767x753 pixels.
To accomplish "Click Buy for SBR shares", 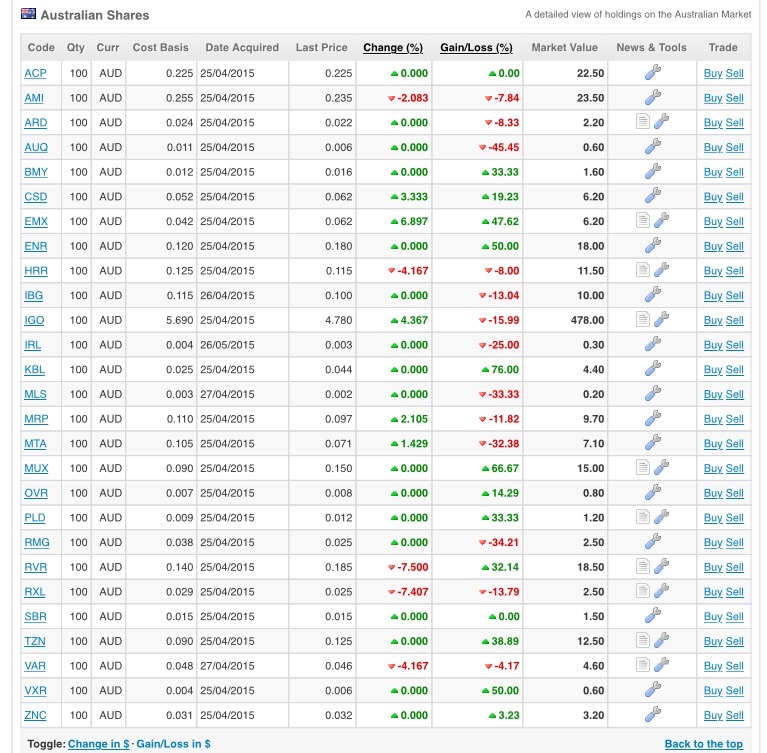I will tap(713, 617).
